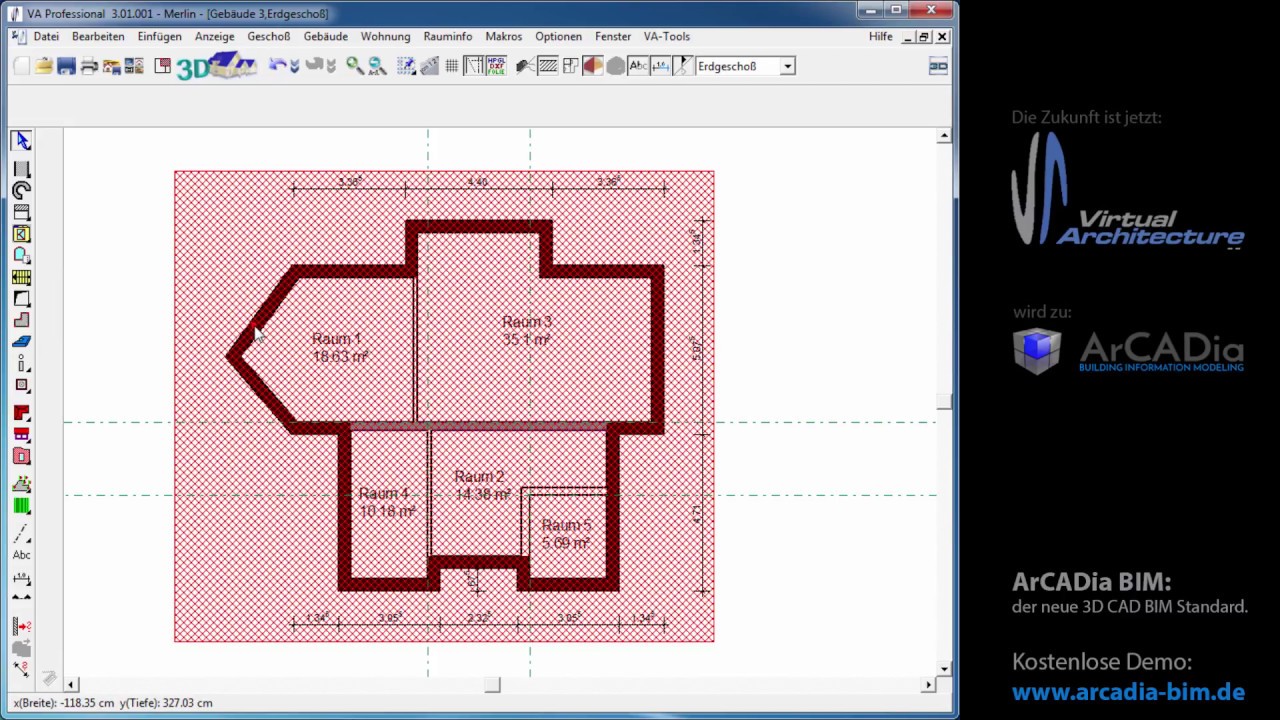1280x720 pixels.
Task: Open the VA-Tools menu
Action: (x=667, y=36)
